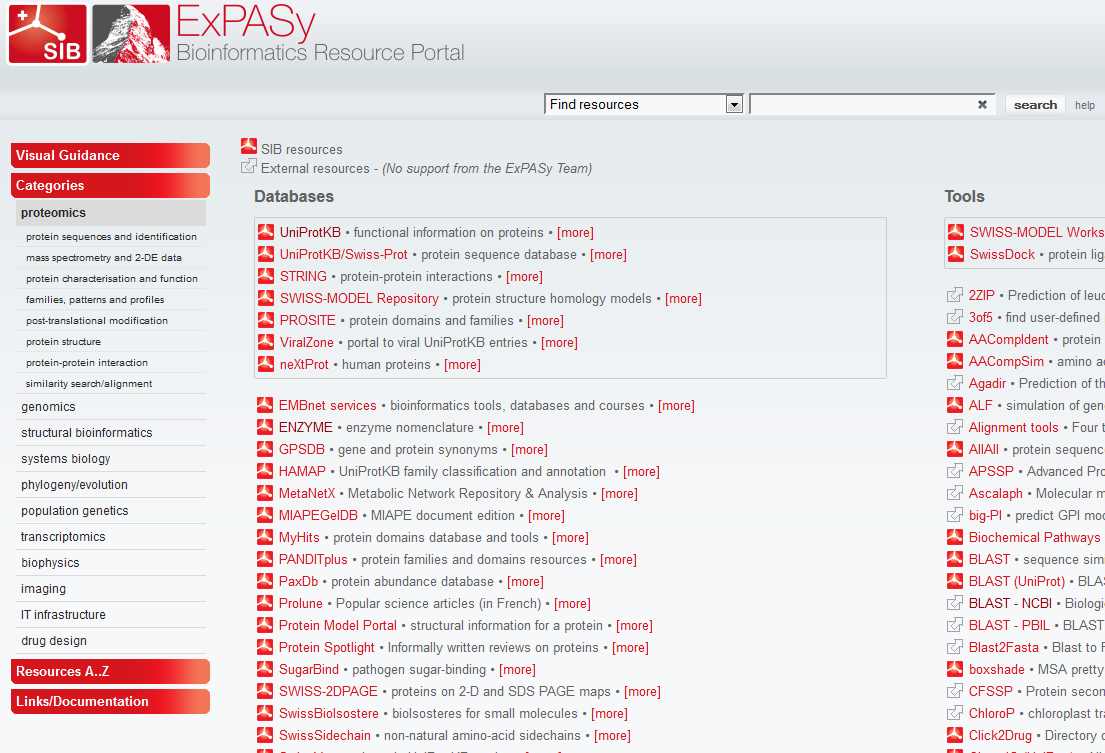Click the search text input field
Image resolution: width=1105 pixels, height=753 pixels.
[x=863, y=104]
